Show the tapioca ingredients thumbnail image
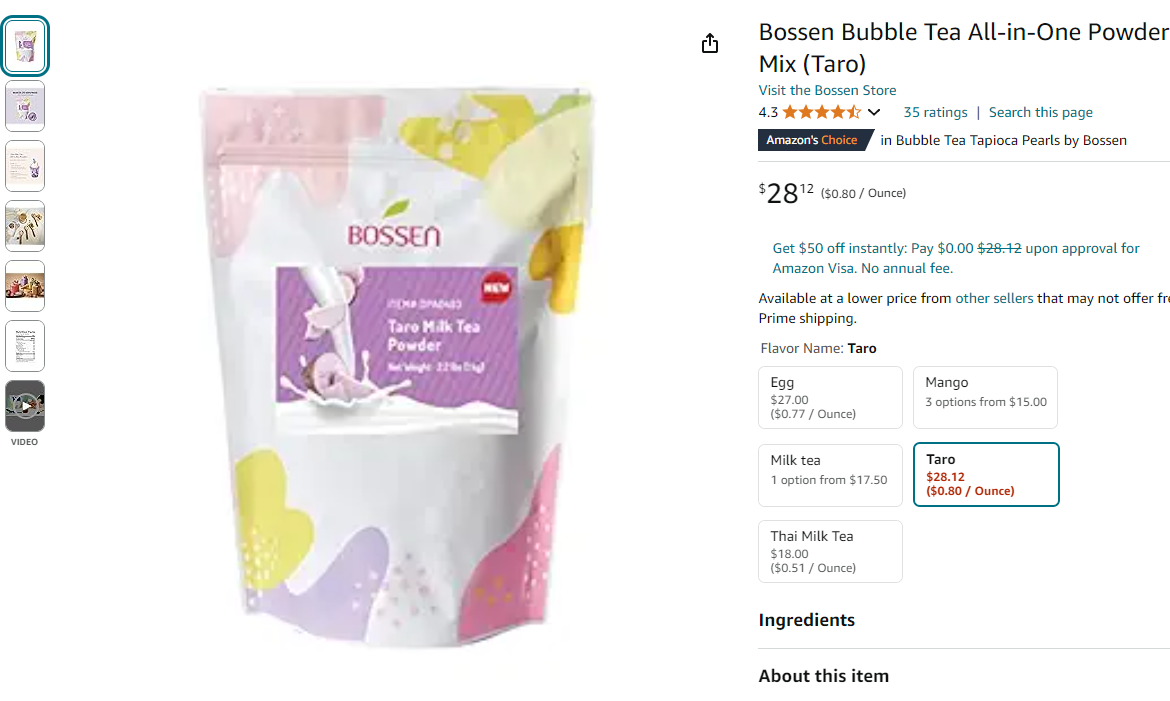This screenshot has height=701, width=1170. (x=25, y=226)
